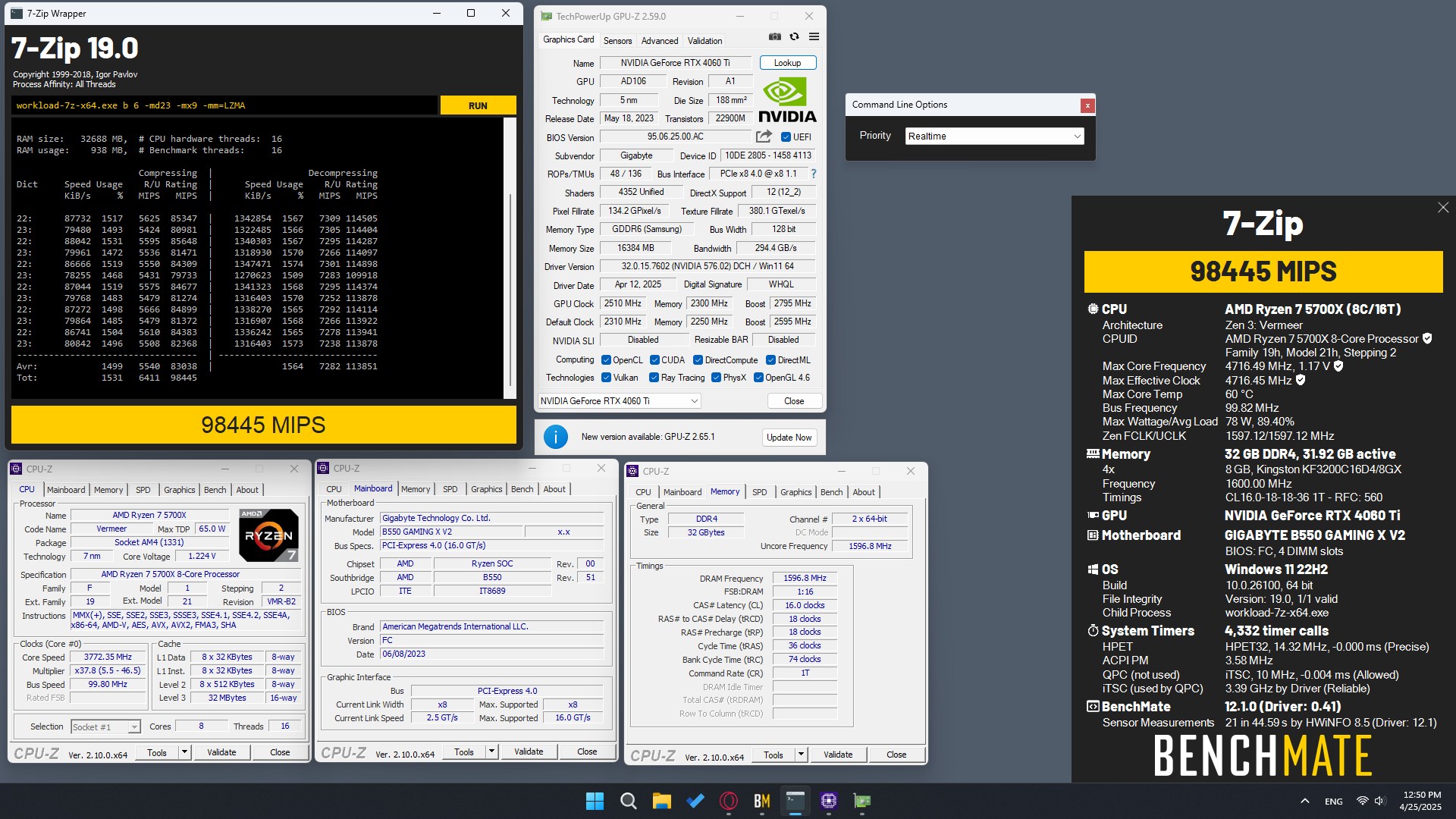Open the taskbar clock showing 12:50 PM
This screenshot has height=819, width=1456.
click(1421, 801)
